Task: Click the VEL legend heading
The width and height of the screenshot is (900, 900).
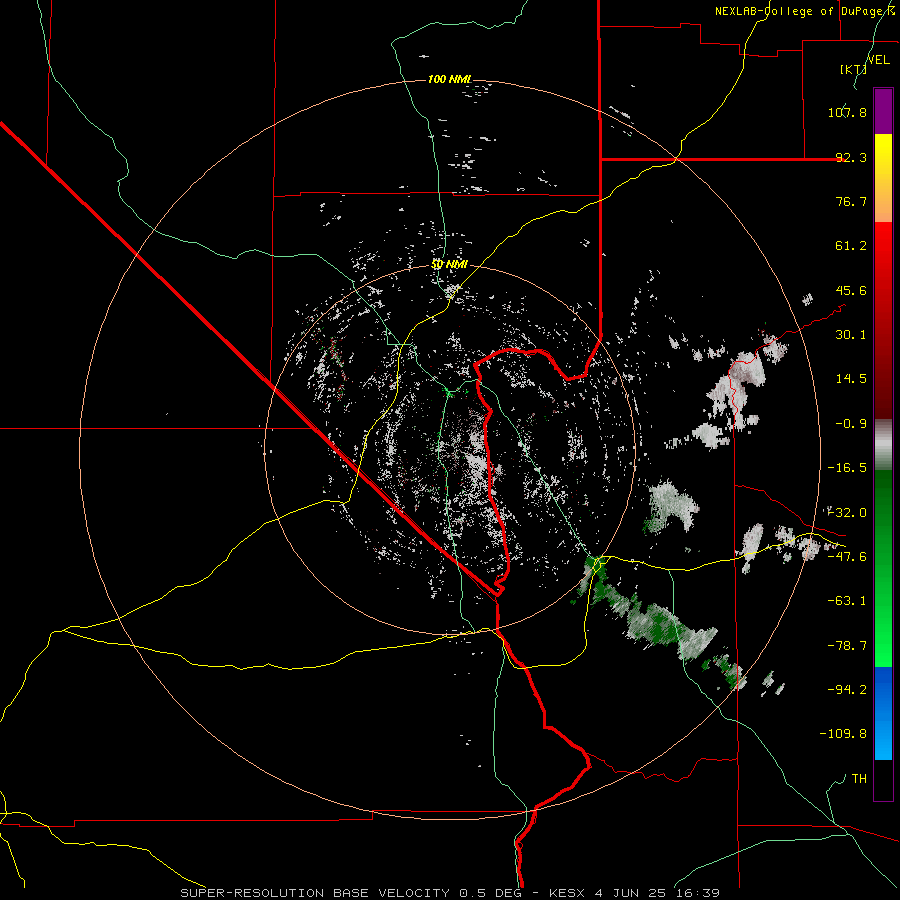Action: click(x=878, y=60)
